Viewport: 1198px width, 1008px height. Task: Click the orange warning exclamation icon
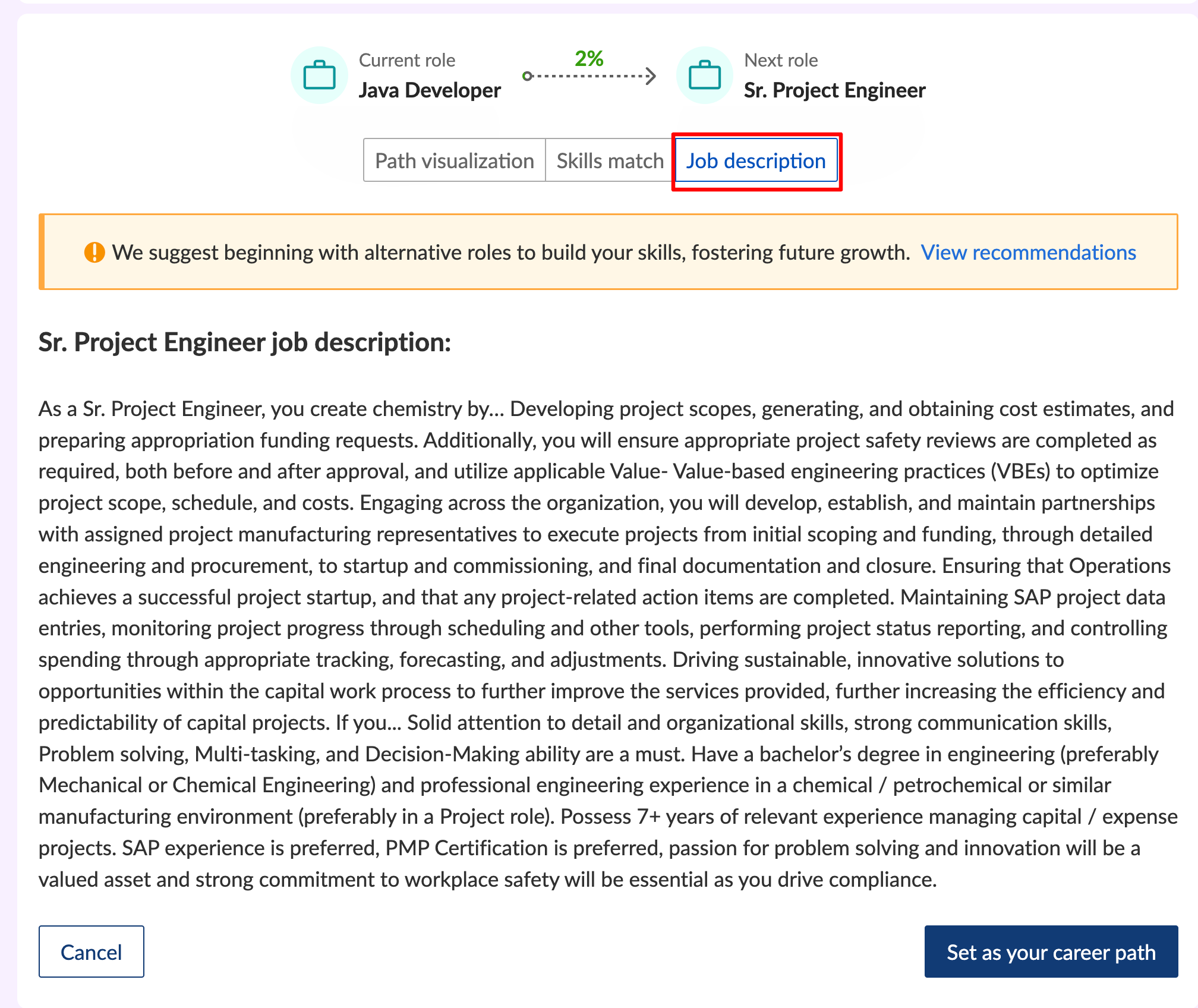[94, 252]
